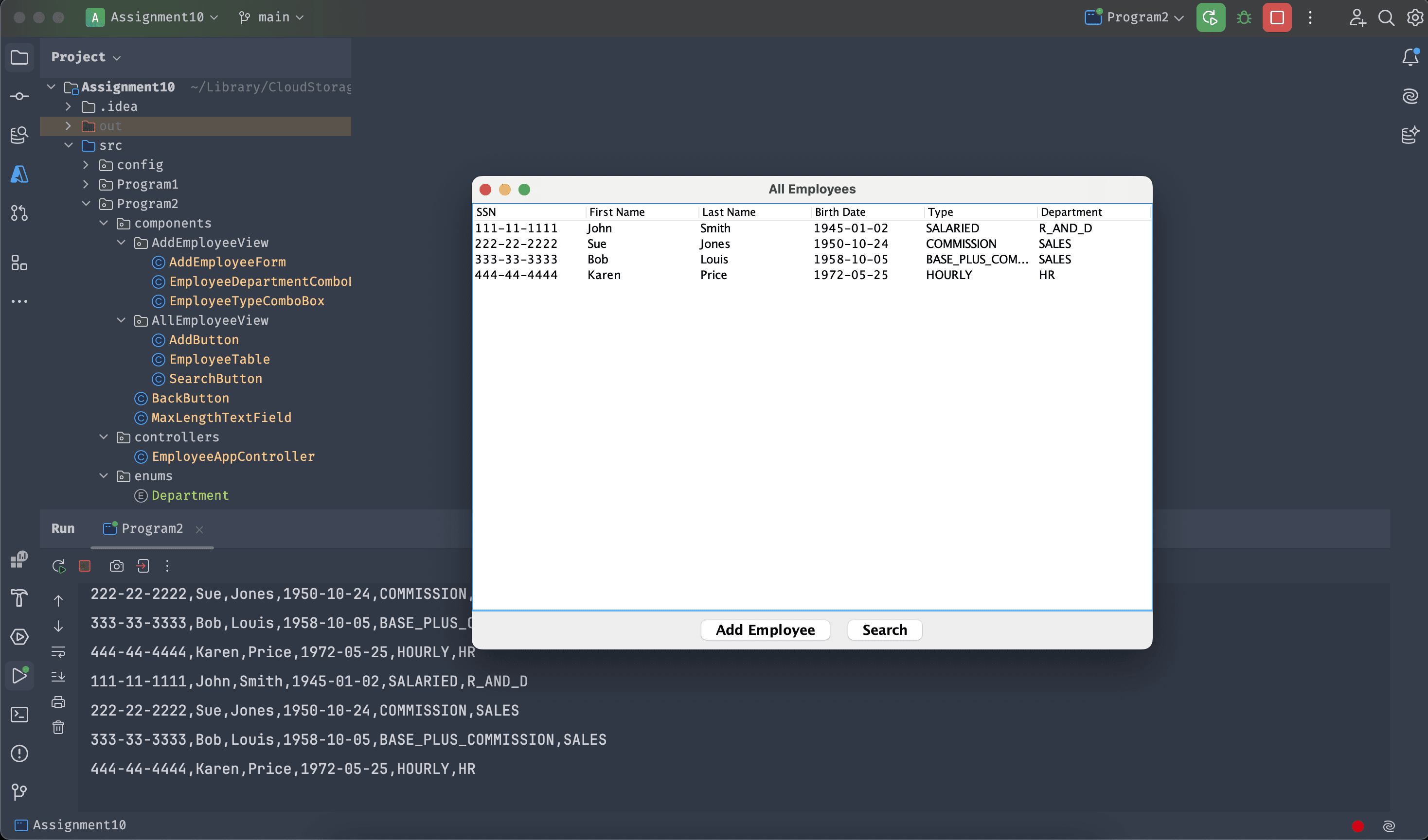This screenshot has height=840, width=1428.
Task: Click Stop icon in Run panel toolbar
Action: [x=85, y=566]
